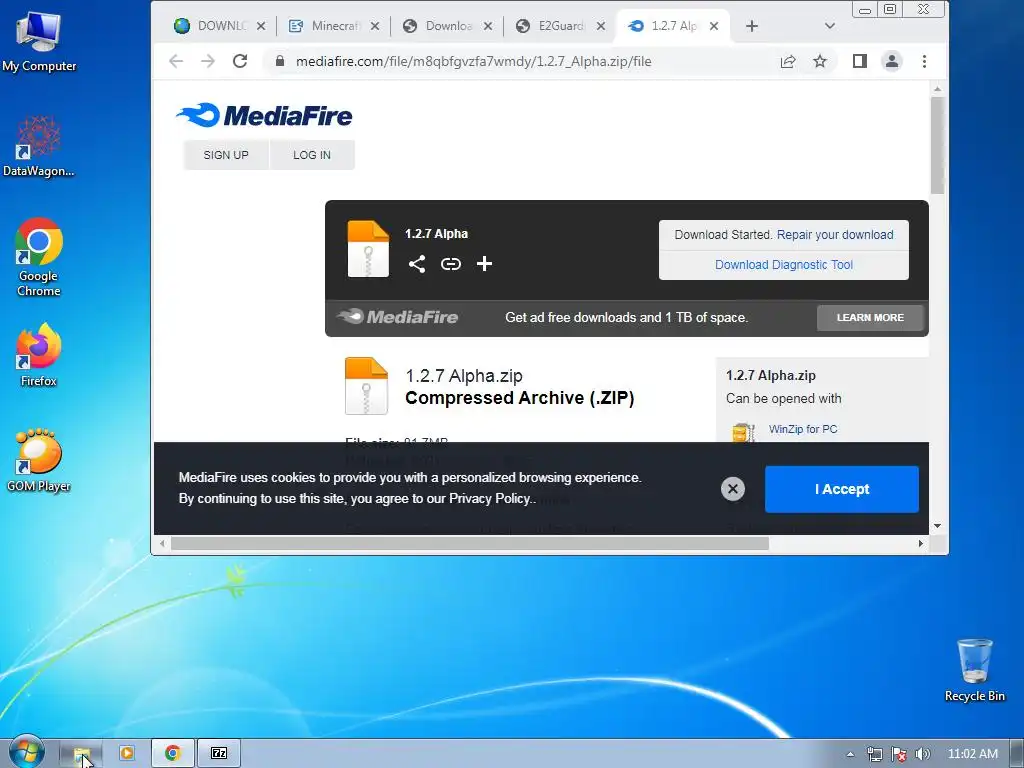The image size is (1024, 768).
Task: Click the plus icon to save file
Action: (484, 264)
